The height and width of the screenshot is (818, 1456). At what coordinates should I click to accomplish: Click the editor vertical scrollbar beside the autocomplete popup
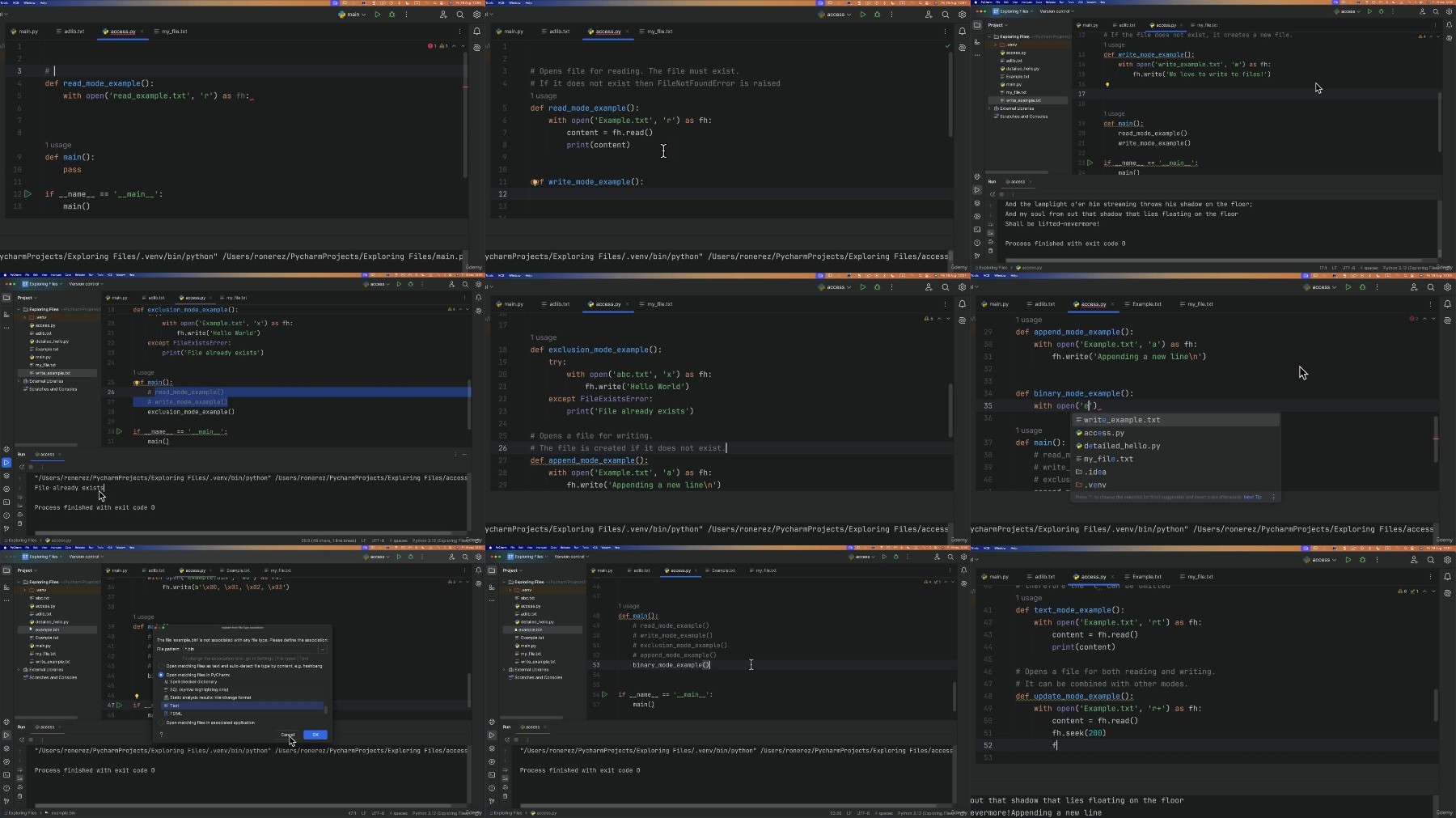tap(1436, 439)
